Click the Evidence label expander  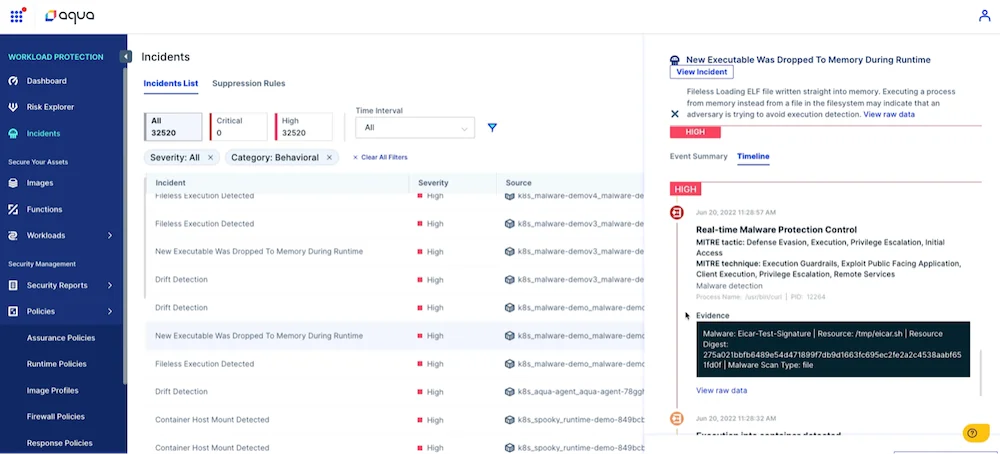point(712,315)
